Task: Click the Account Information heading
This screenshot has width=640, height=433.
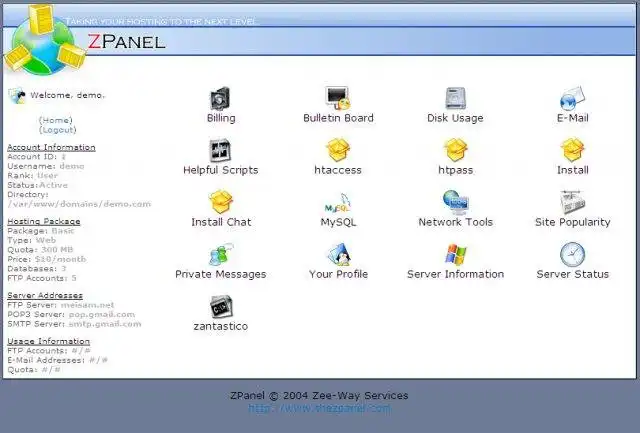Action: tap(51, 147)
